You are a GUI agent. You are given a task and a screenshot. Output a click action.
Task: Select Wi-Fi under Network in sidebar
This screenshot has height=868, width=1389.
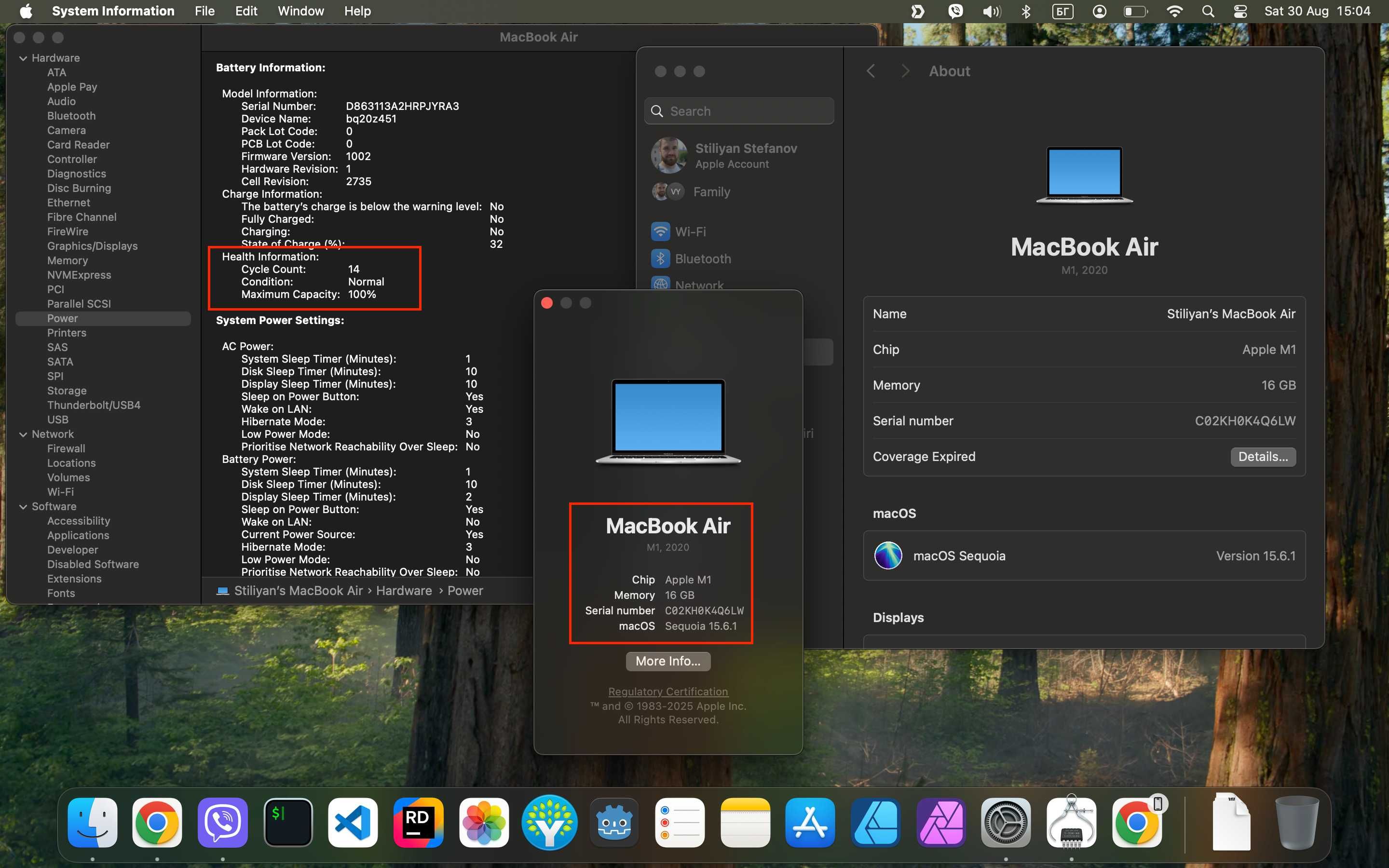[60, 491]
